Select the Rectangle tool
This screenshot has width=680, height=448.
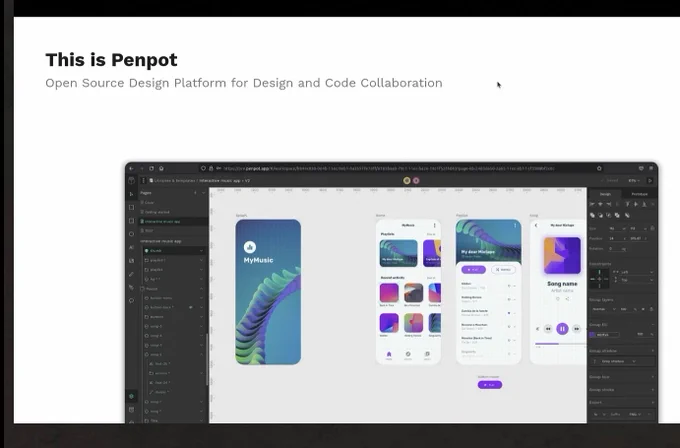[x=131, y=221]
